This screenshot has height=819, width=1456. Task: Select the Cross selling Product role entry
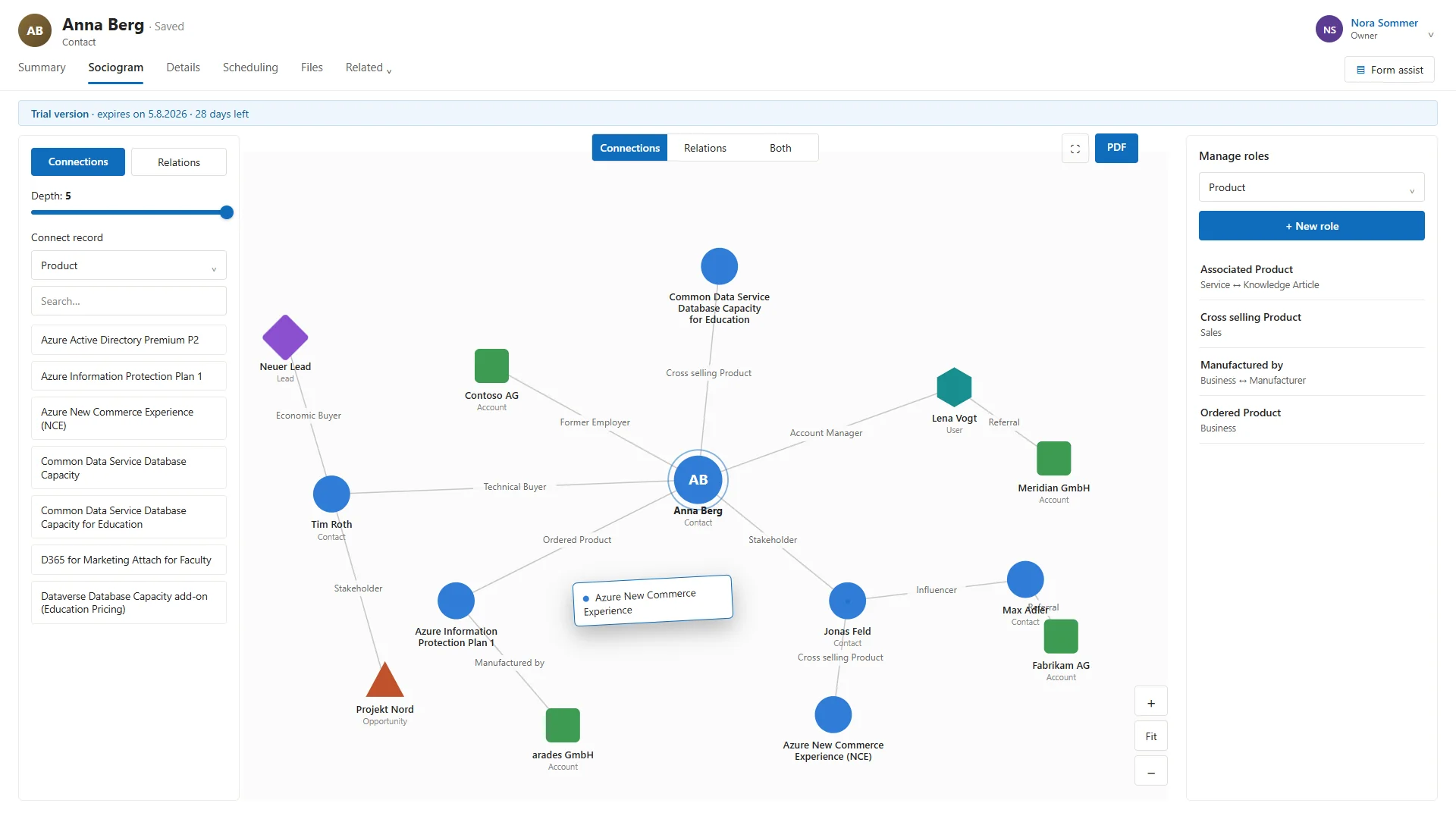(x=1311, y=324)
